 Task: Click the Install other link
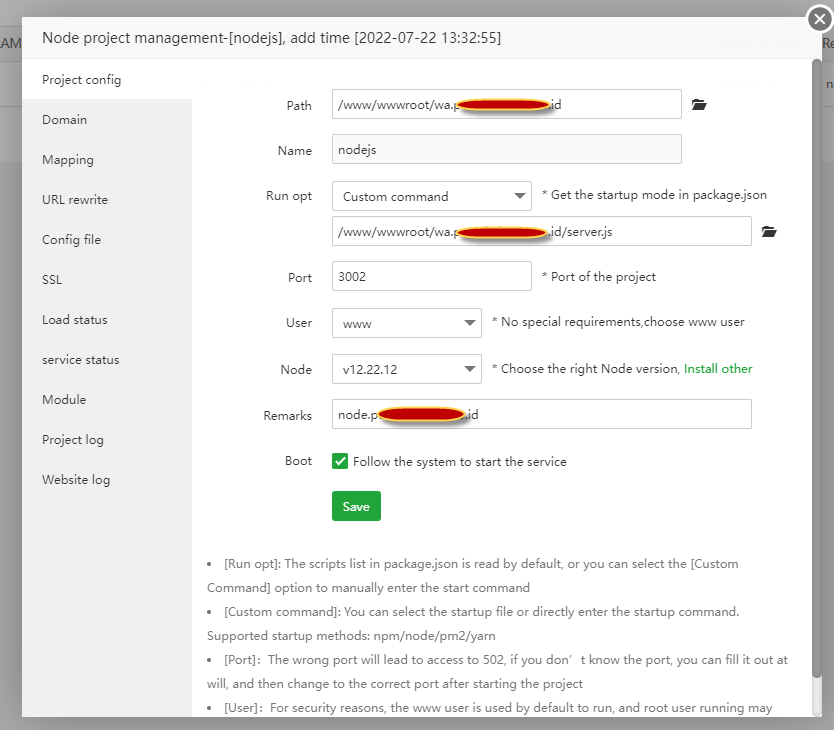pyautogui.click(x=718, y=369)
